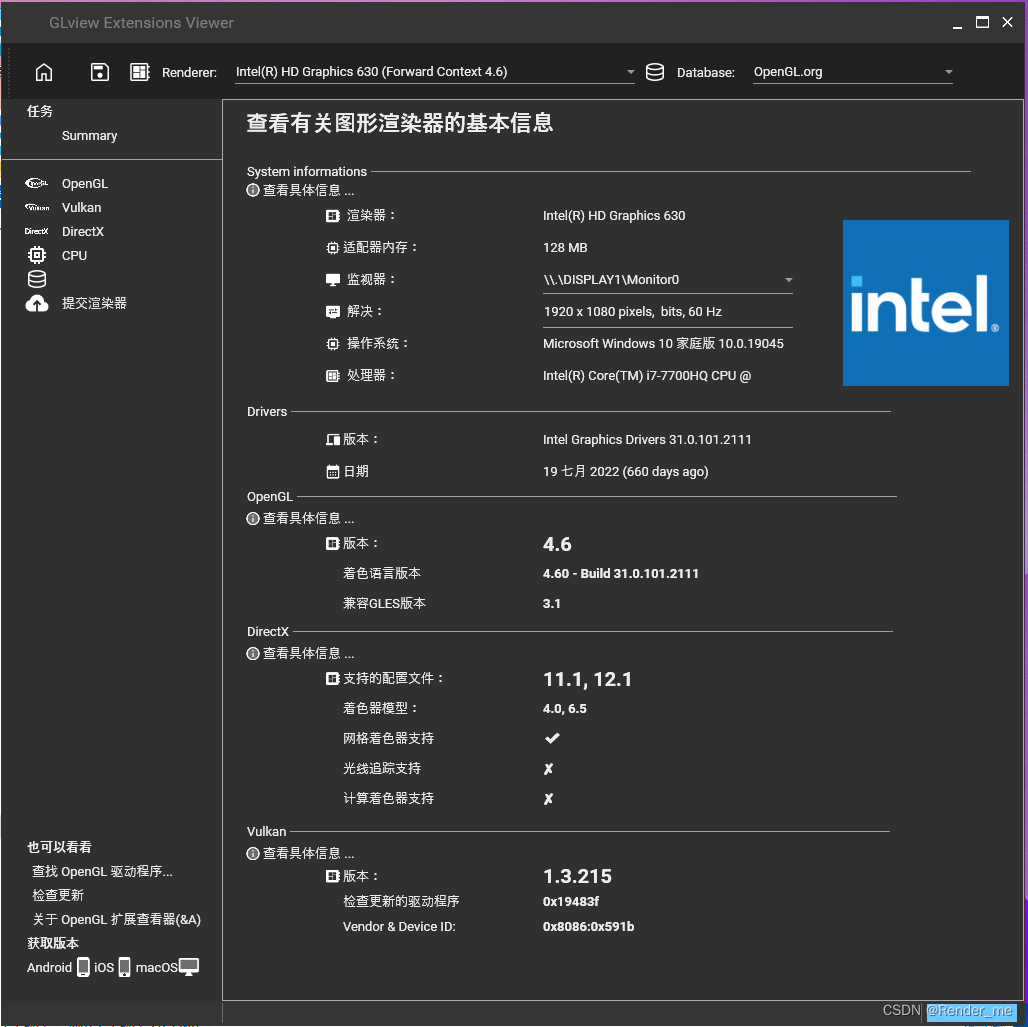Expand the monitor DISPLAY1\Monitor0 dropdown
Screen dimensions: 1028x1027
tap(667, 280)
